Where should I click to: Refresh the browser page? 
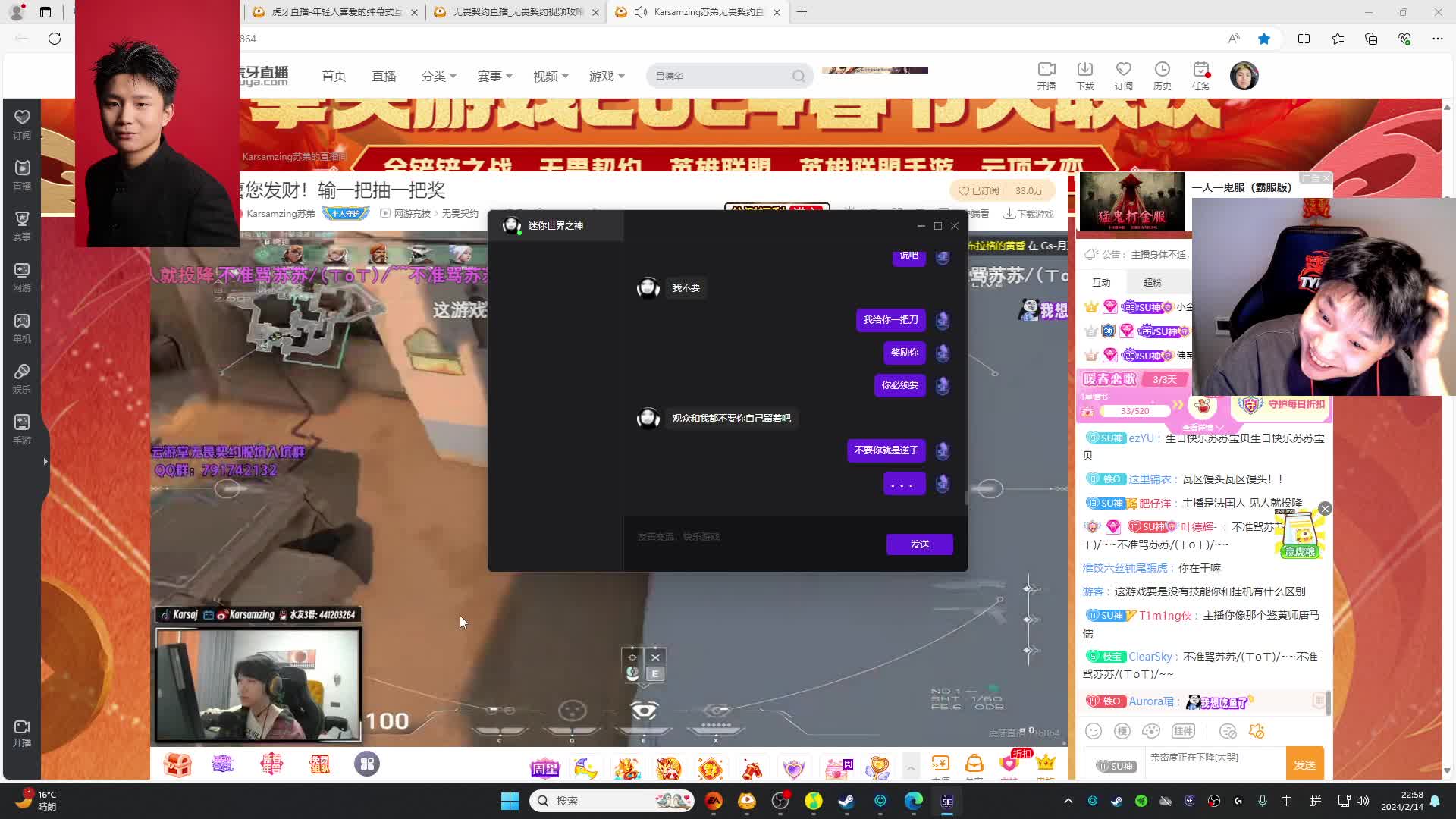(x=55, y=39)
